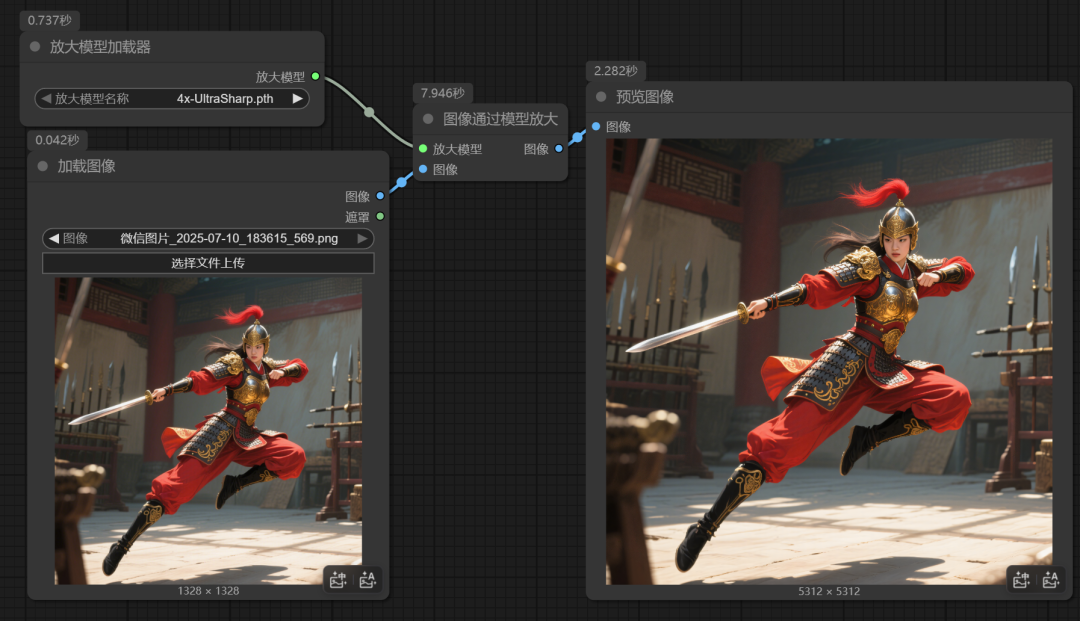Viewport: 1080px width, 621px height.
Task: Click 图像 input port on 预览图像 node
Action: click(x=596, y=127)
